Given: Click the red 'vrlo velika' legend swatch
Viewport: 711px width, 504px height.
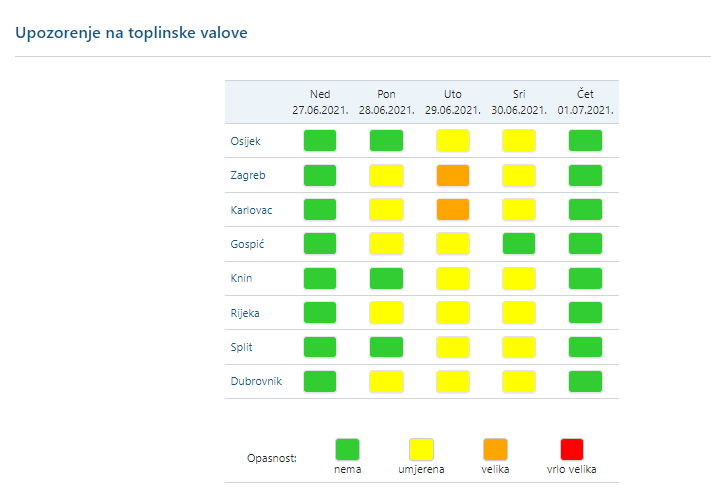Looking at the screenshot, I should (571, 449).
